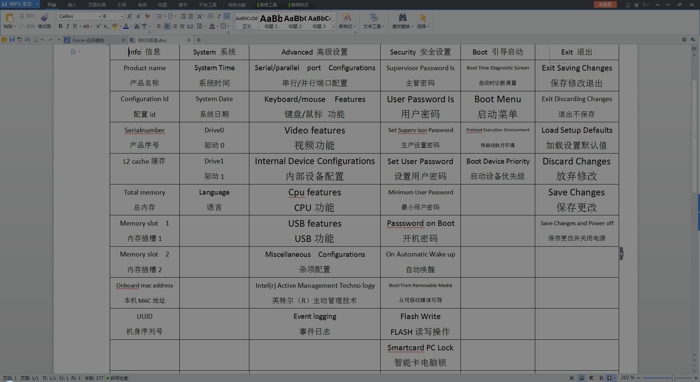700x382 pixels.
Task: Toggle Underline formatting button
Action: coord(75,26)
